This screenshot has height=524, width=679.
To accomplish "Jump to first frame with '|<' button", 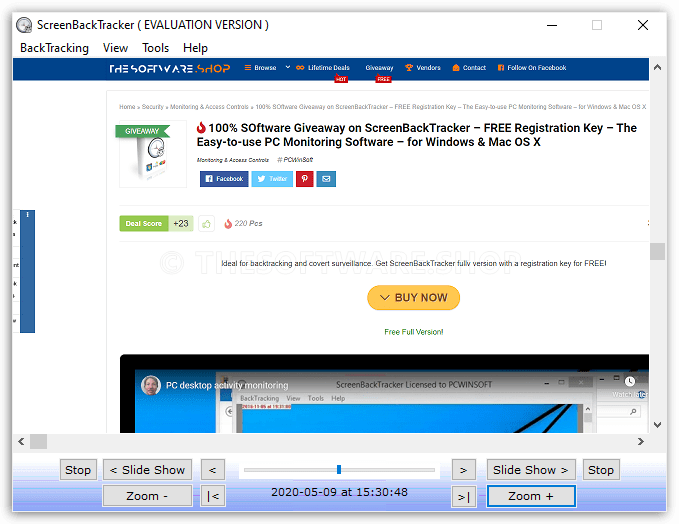I will click(x=212, y=496).
